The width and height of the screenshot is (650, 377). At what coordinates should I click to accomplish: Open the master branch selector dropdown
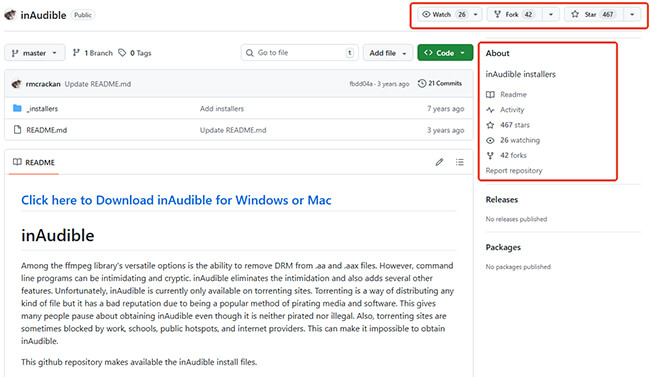tap(35, 53)
